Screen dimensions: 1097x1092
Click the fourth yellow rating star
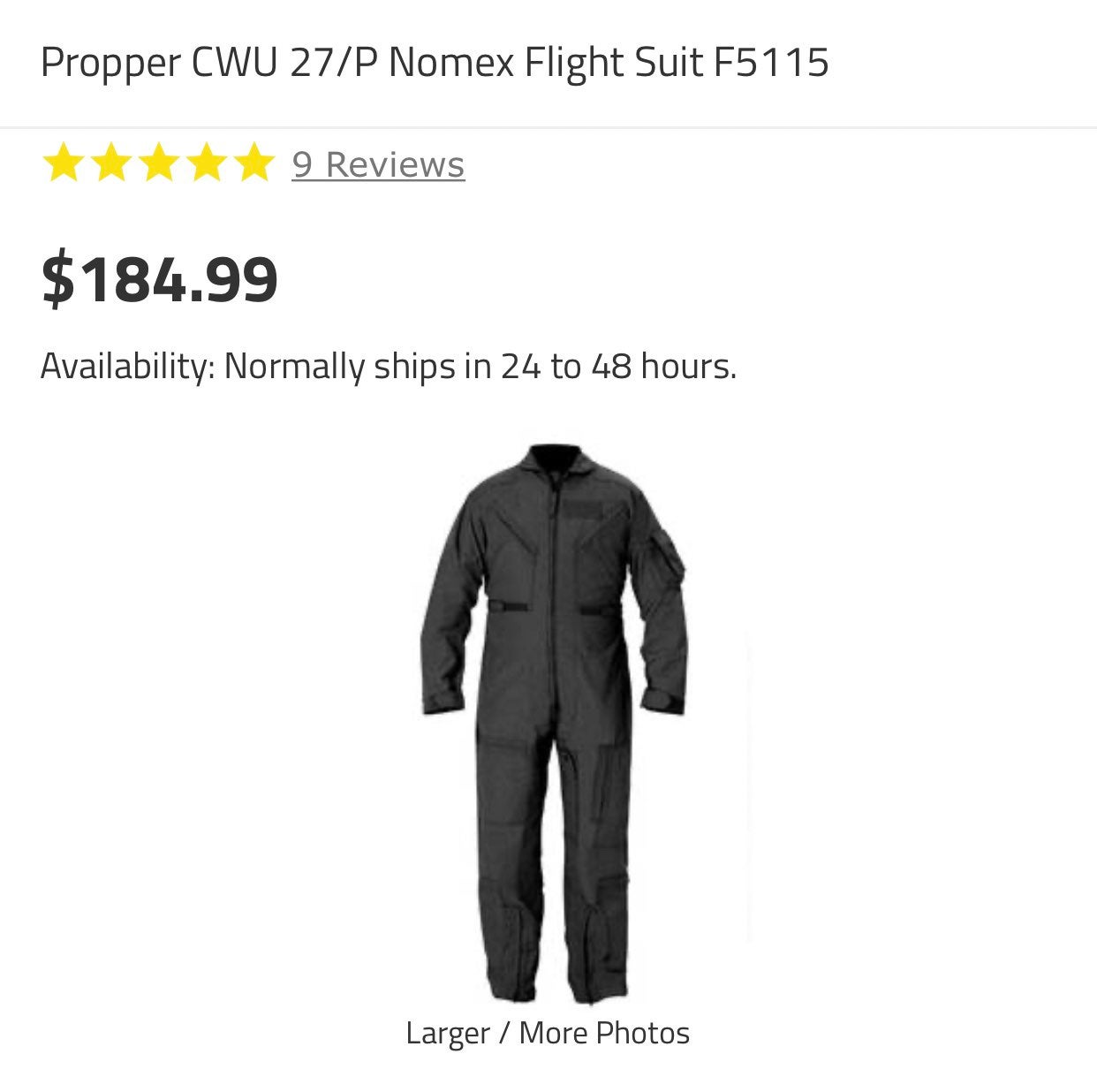point(206,163)
